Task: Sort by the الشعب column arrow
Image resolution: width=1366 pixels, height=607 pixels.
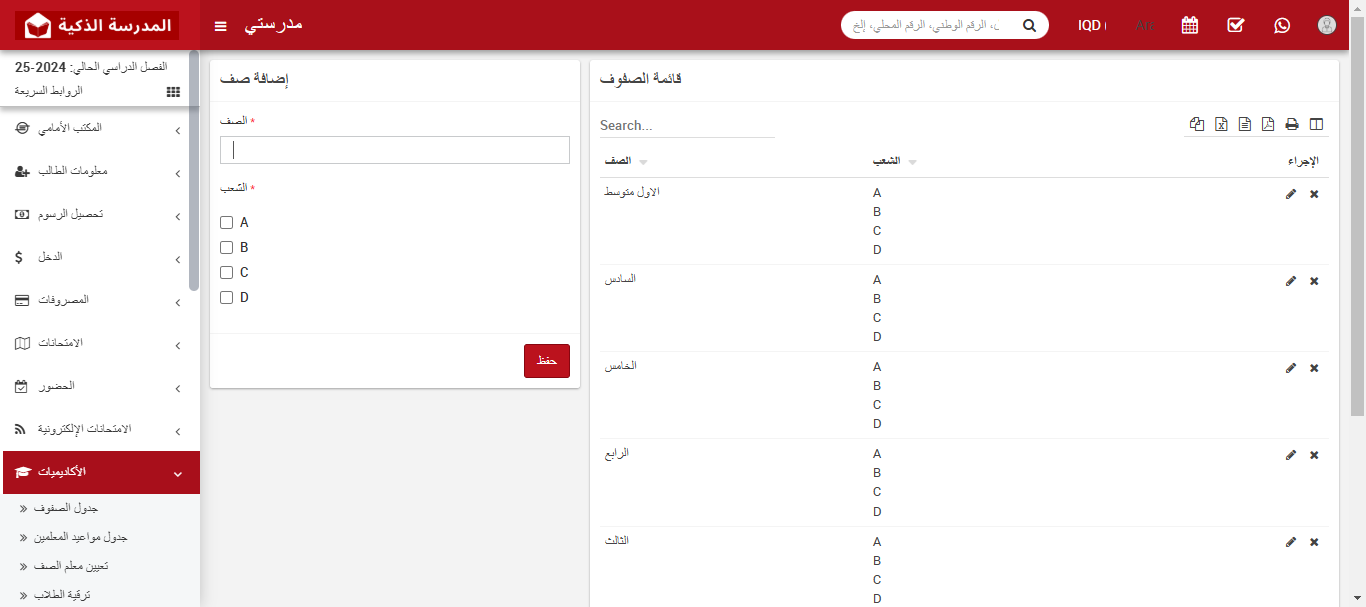Action: pyautogui.click(x=911, y=161)
